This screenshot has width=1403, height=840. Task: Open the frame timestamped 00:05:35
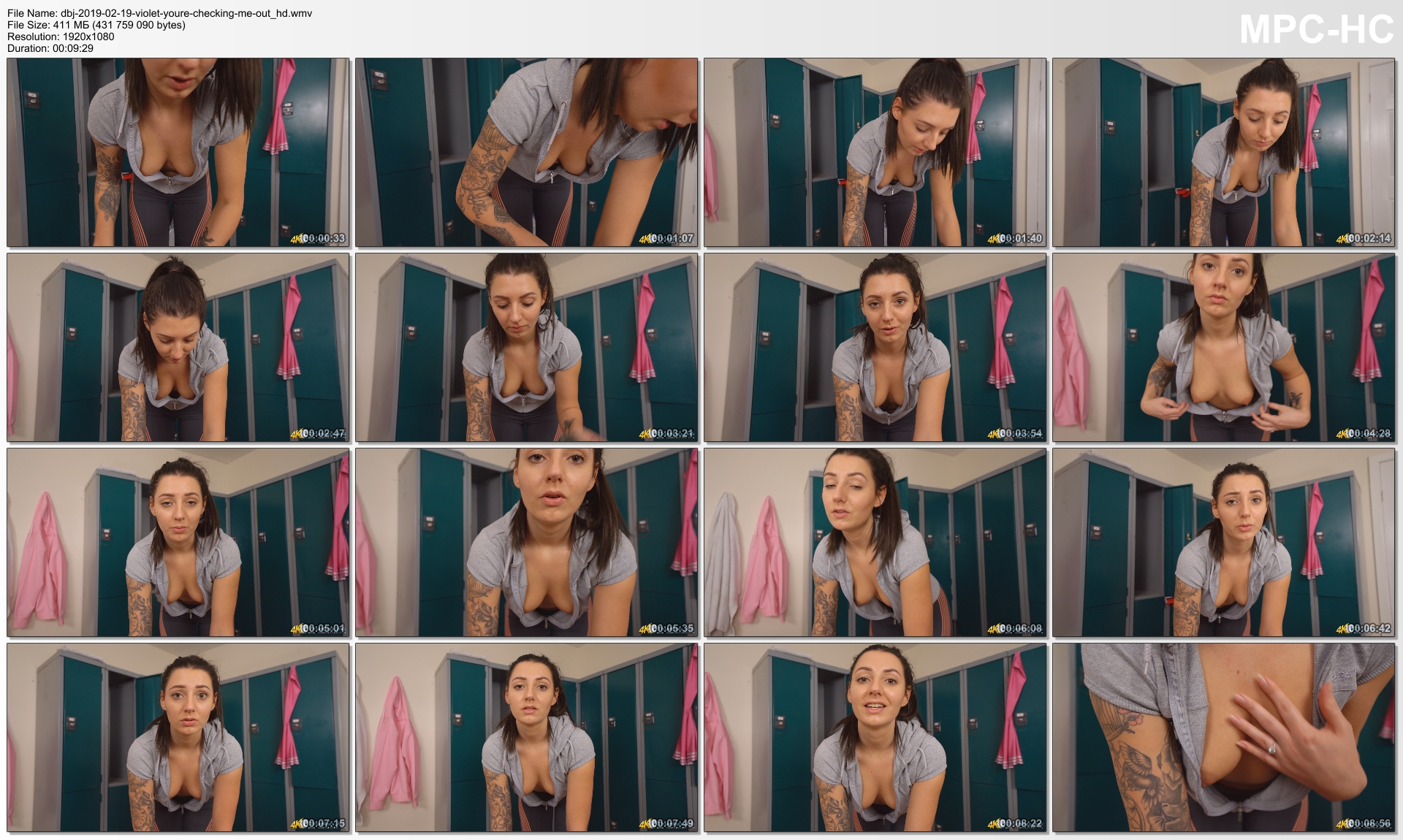(x=527, y=542)
